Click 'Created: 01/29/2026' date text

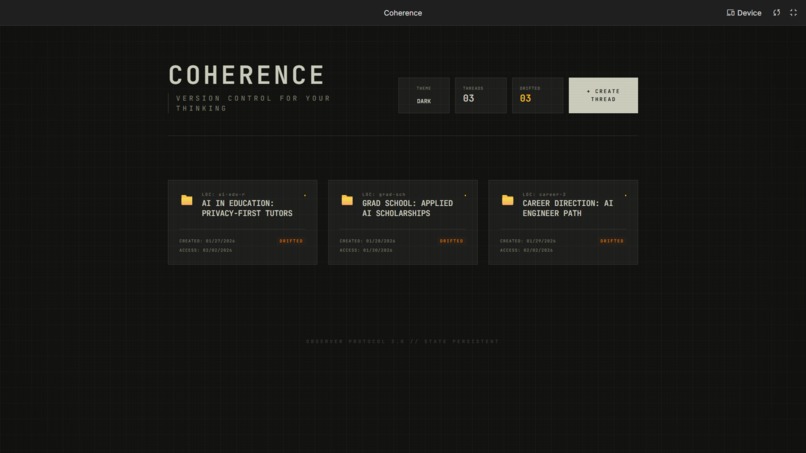click(528, 241)
